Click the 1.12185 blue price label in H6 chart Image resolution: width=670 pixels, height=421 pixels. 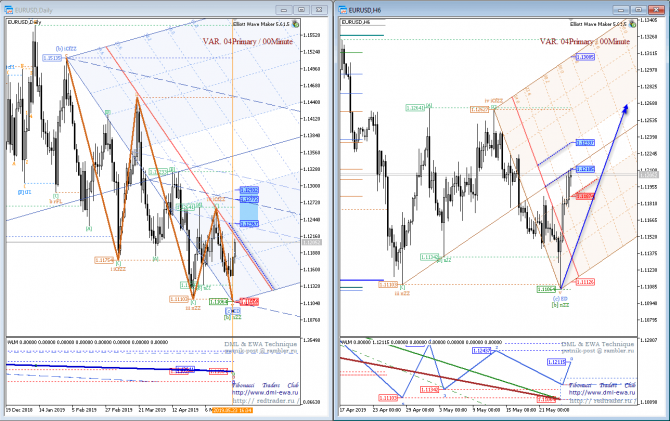[x=585, y=169]
